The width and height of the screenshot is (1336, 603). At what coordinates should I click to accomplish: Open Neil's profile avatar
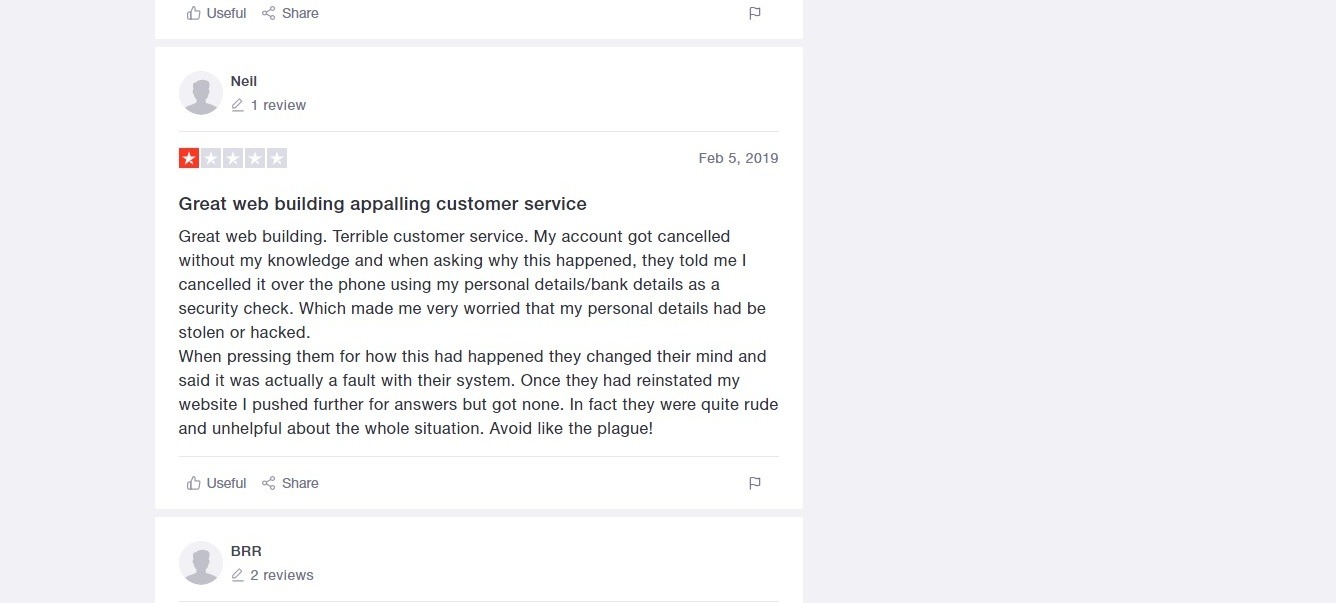pyautogui.click(x=201, y=93)
